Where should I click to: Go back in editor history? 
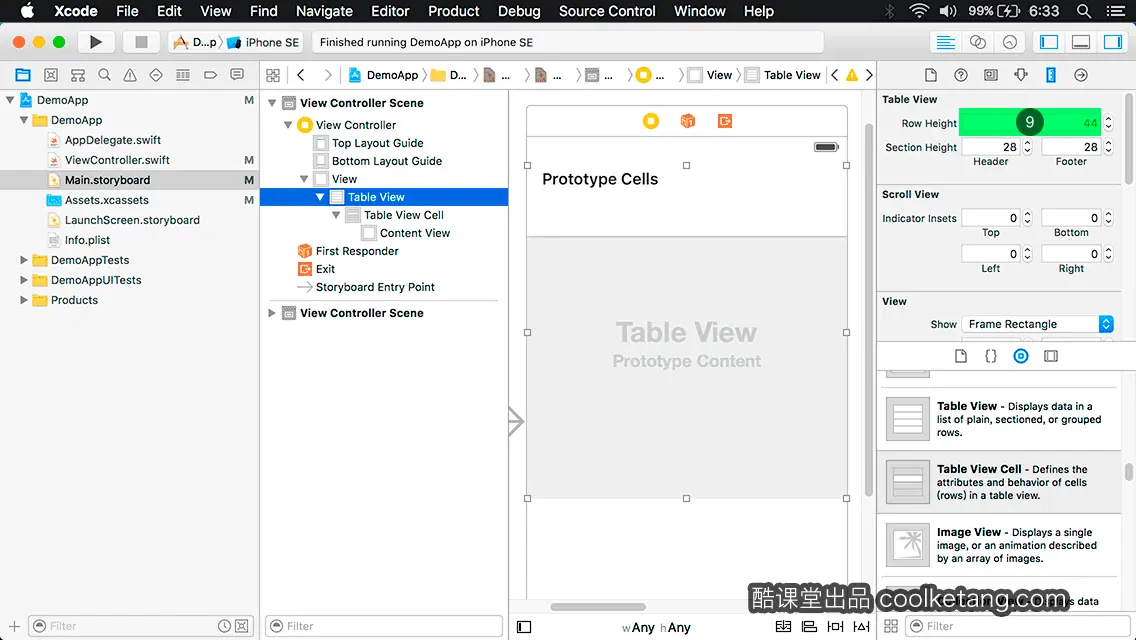[301, 75]
